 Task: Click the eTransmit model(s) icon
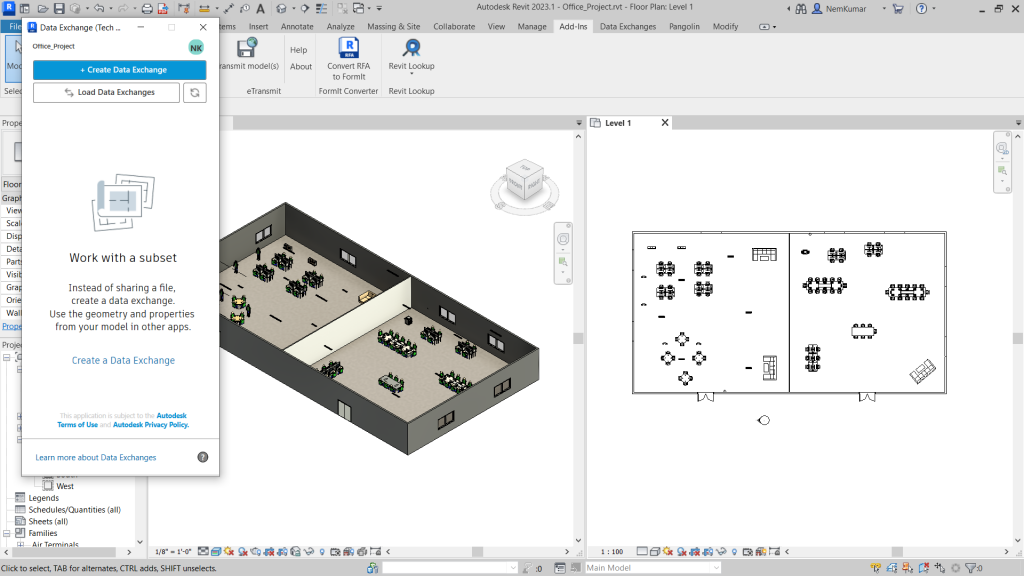coord(247,48)
